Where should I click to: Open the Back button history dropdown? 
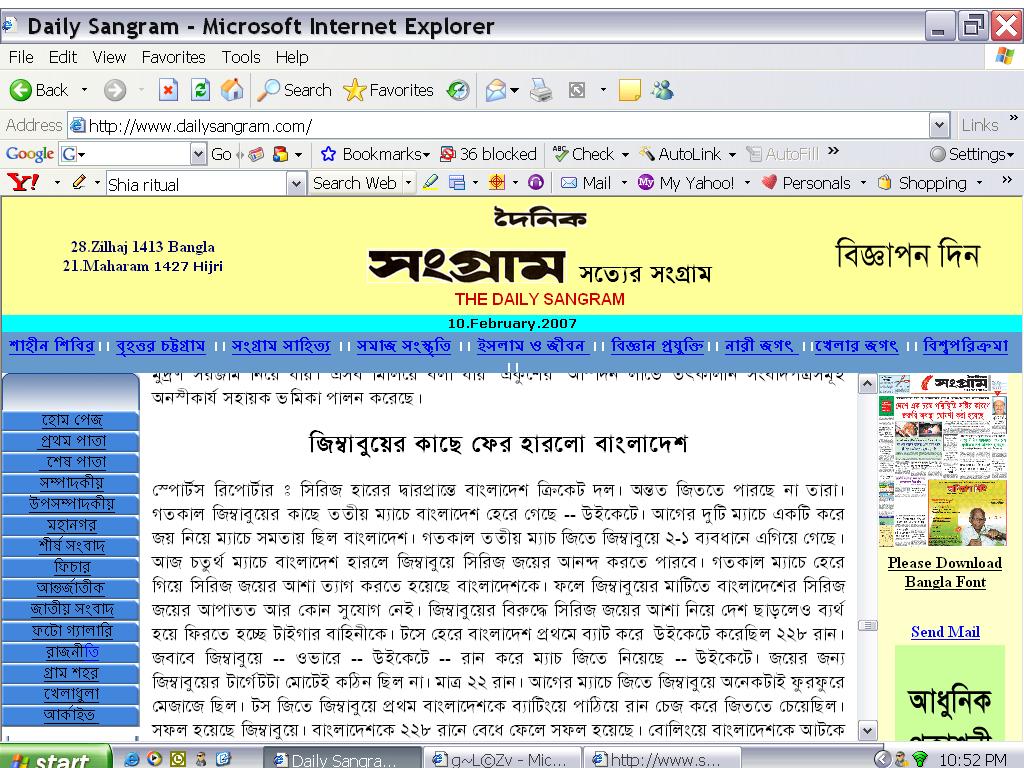(x=84, y=89)
